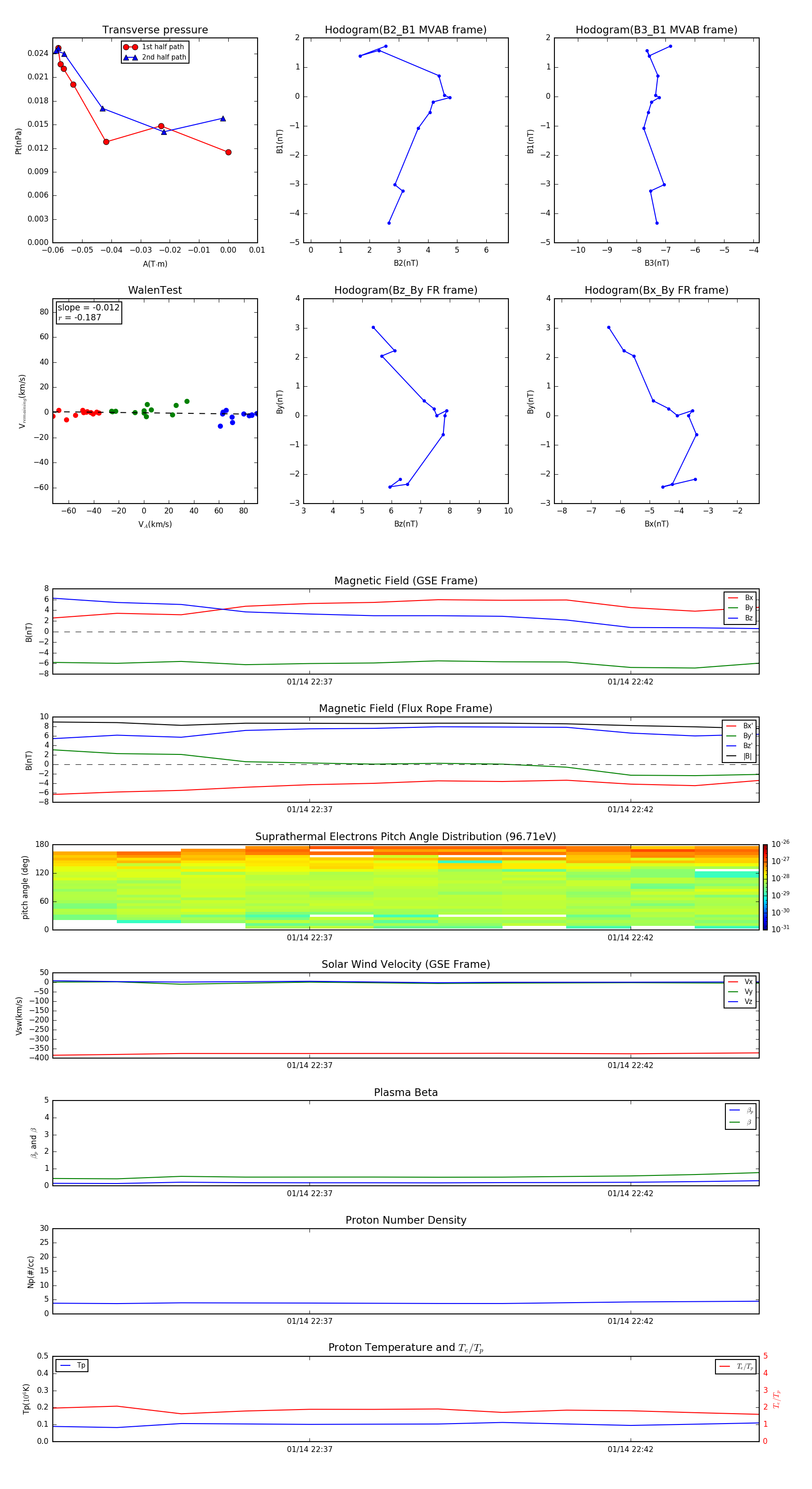Select "Vx" in the solar wind legend
812x1489 pixels.
740,981
